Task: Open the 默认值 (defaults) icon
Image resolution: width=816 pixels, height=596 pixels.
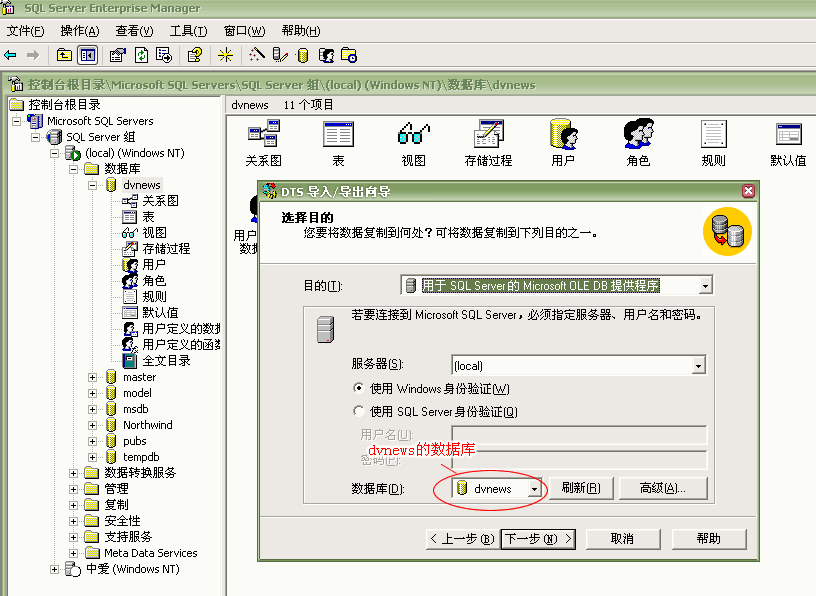Action: coord(787,137)
